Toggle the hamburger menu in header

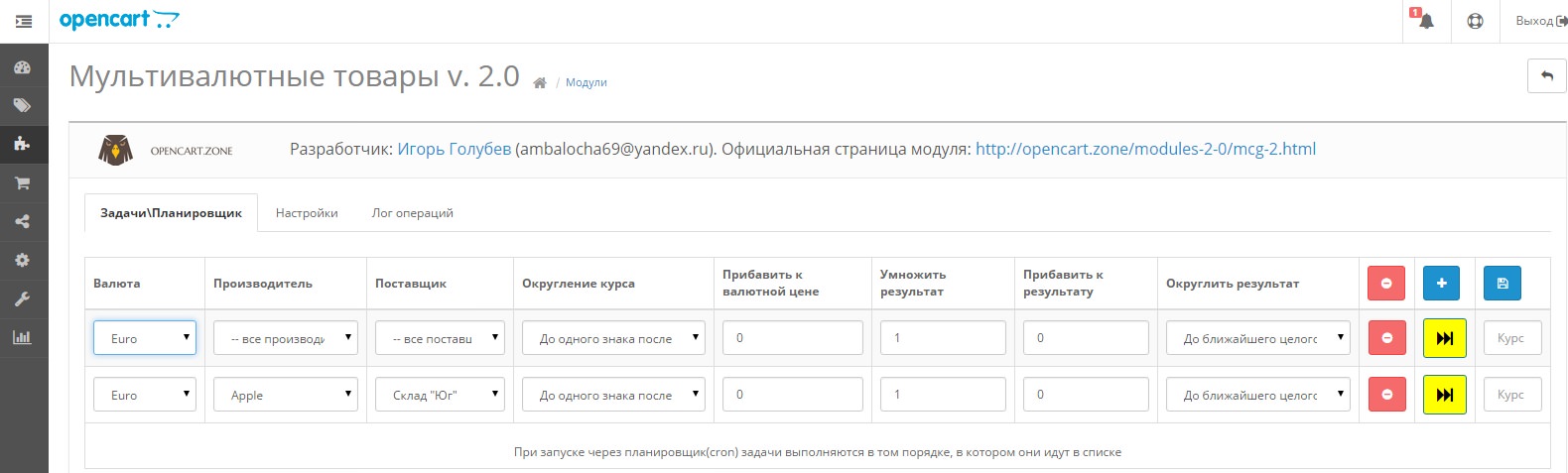coord(24,21)
